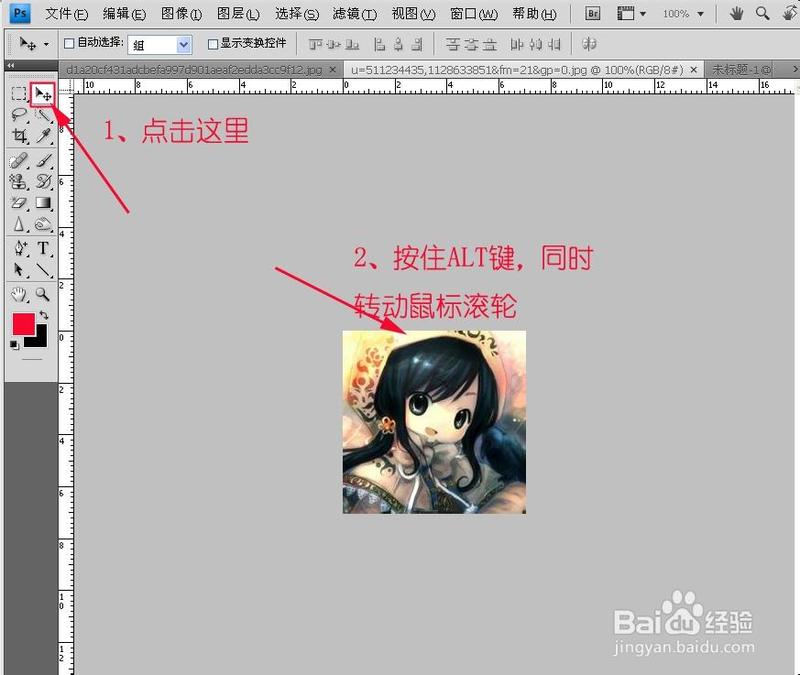Select the Lasso tool
Image resolution: width=800 pixels, height=675 pixels.
[x=19, y=114]
